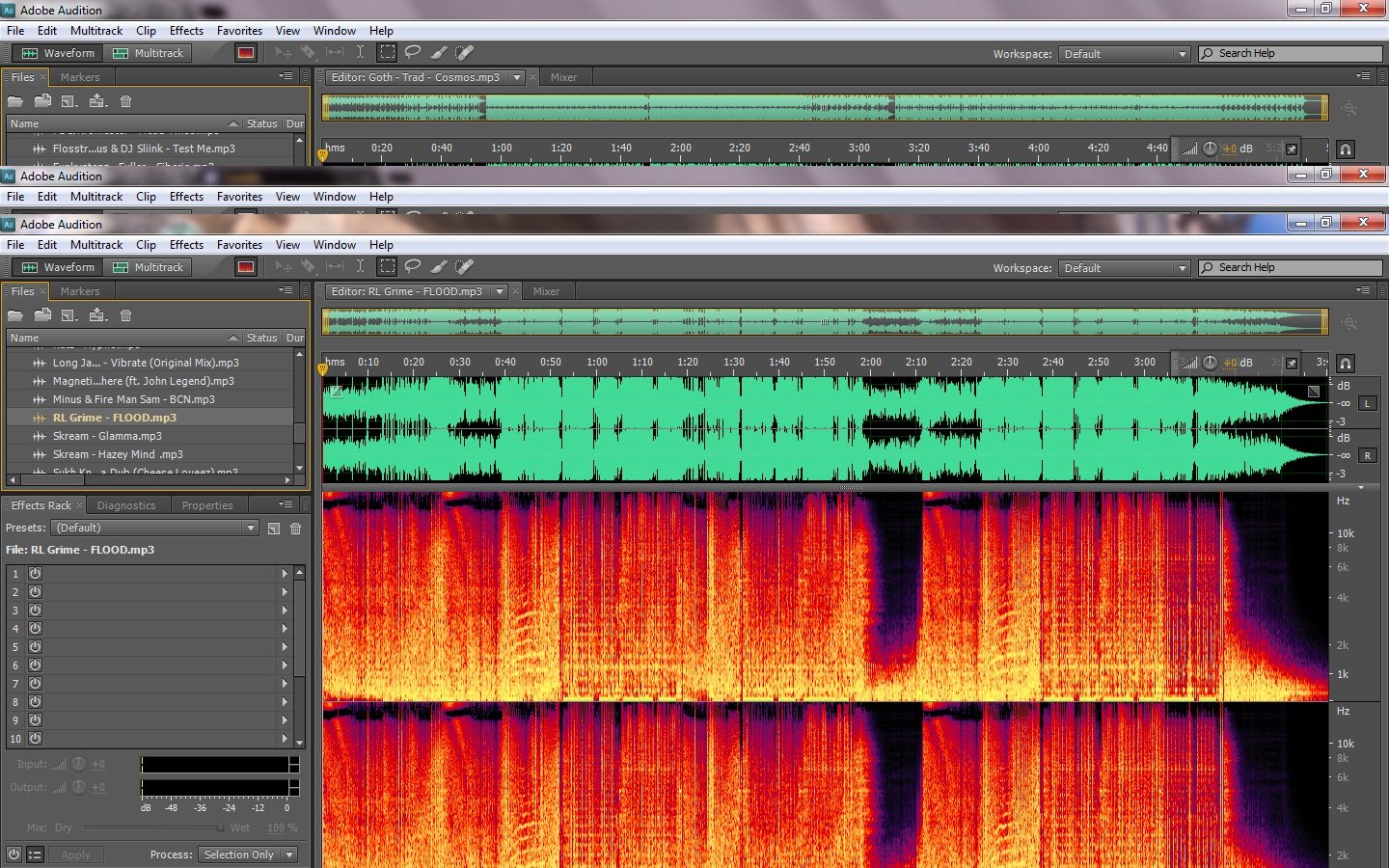Open Workspace dropdown in Cosmos window
The height and width of the screenshot is (868, 1389).
[x=1125, y=54]
